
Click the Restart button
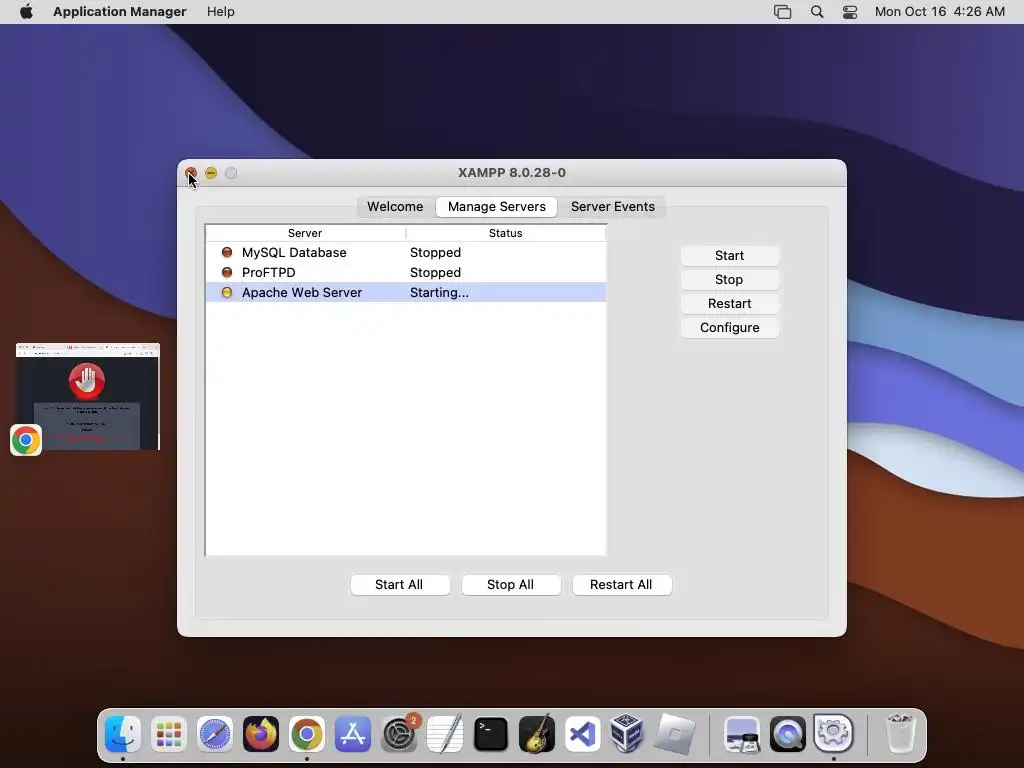(729, 304)
